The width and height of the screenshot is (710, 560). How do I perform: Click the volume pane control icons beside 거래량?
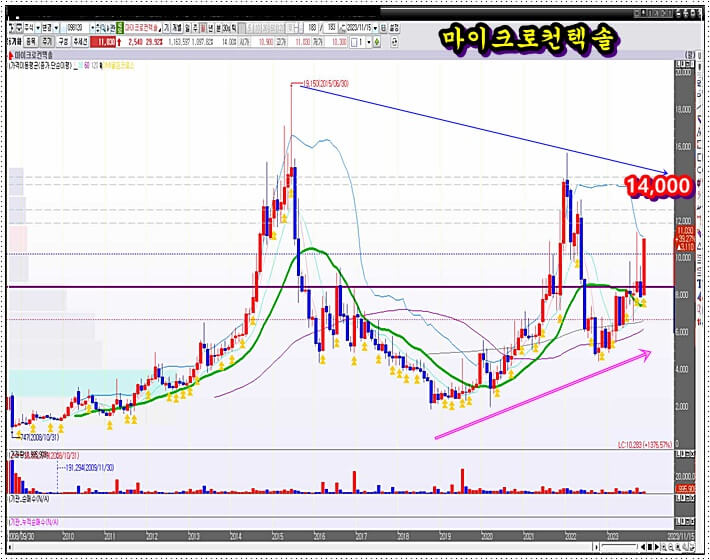pos(685,454)
